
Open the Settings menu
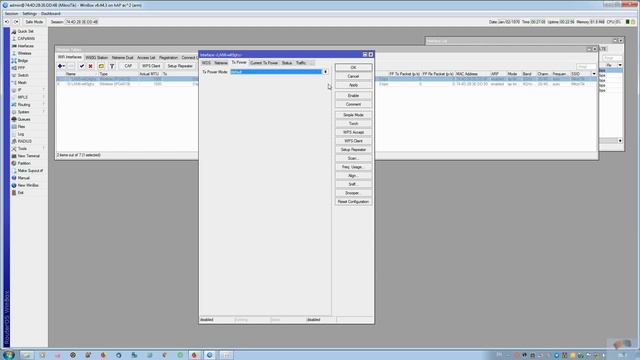point(29,13)
